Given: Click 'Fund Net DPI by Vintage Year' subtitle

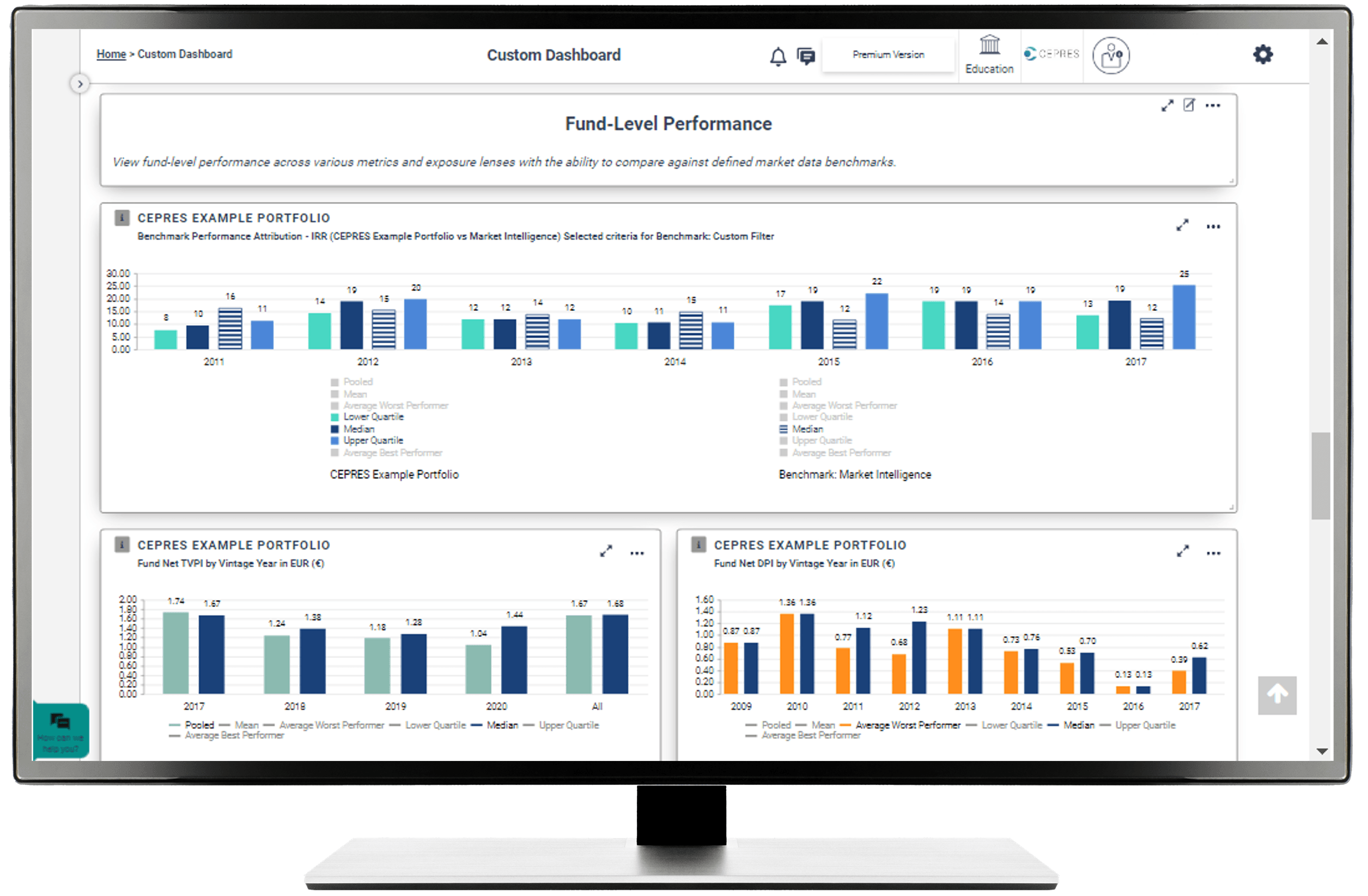Looking at the screenshot, I should click(805, 564).
